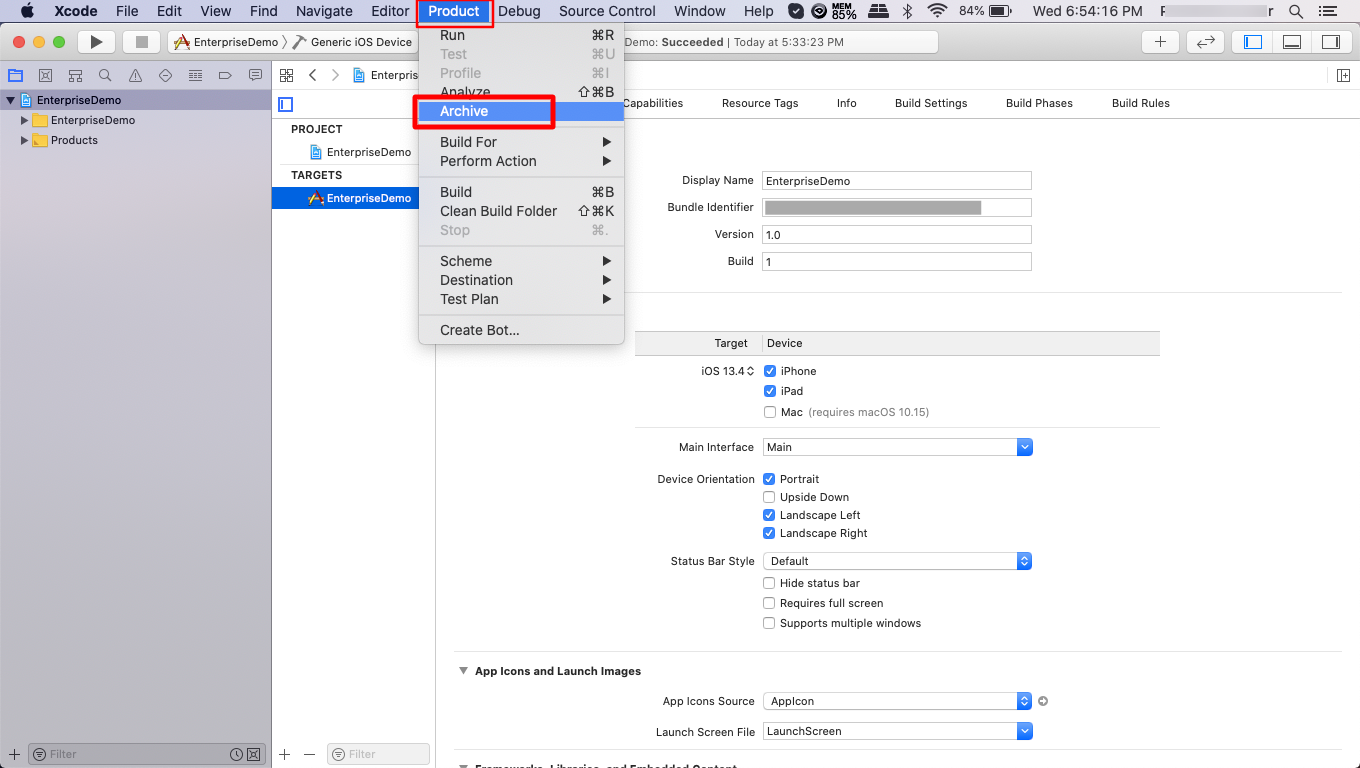Open the Report navigator speech bubble icon
Viewport: 1360px width, 768px height.
[255, 75]
